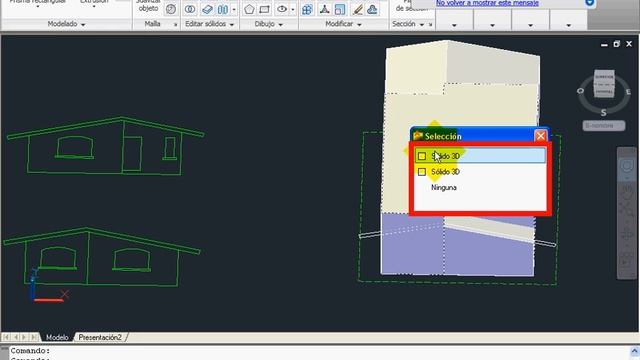Click the blue circular icon above the ribbon
Screen dimensions: 640x360
pyautogui.click(x=589, y=2)
